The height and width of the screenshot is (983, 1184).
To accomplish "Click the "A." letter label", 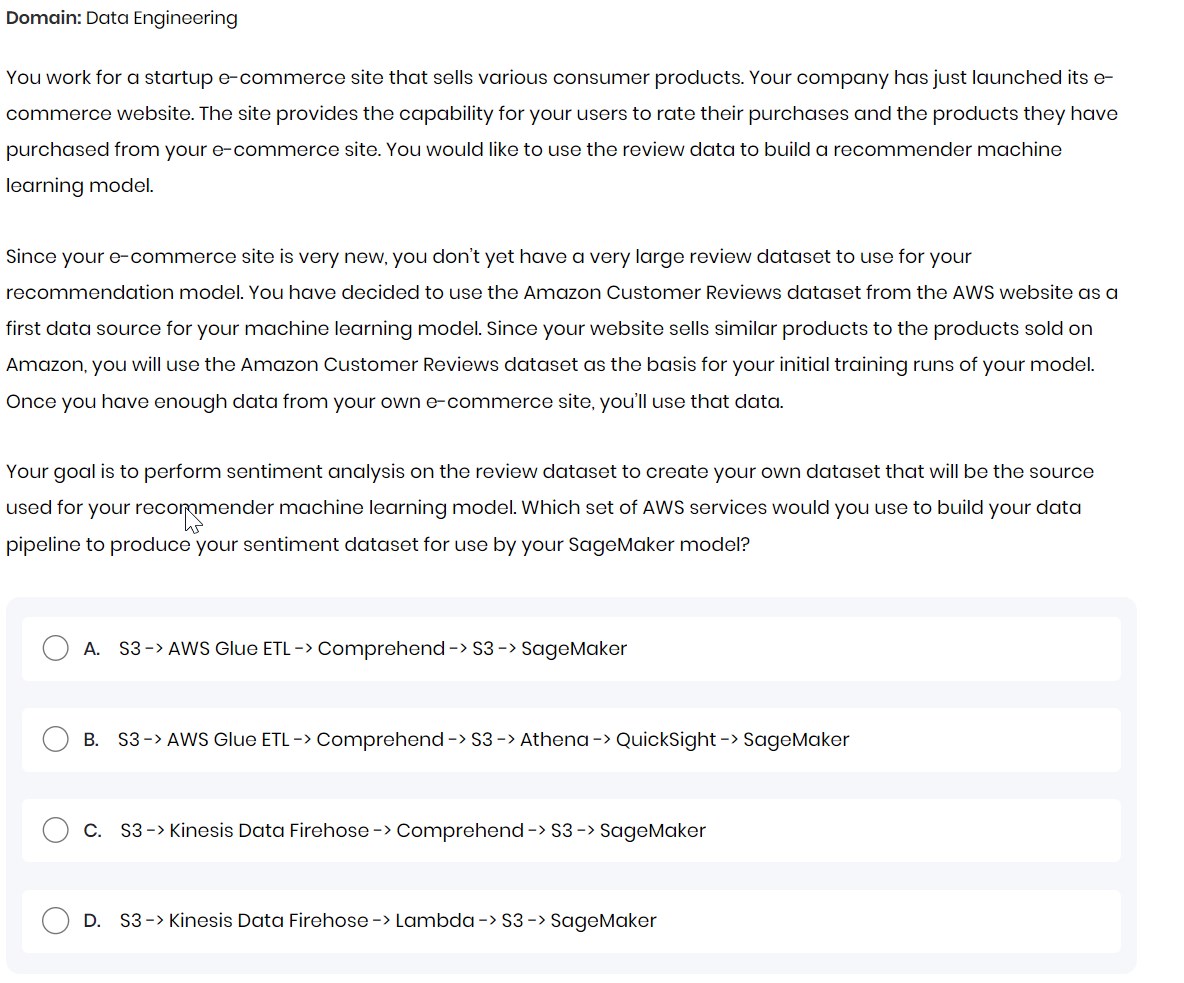I will tap(92, 649).
